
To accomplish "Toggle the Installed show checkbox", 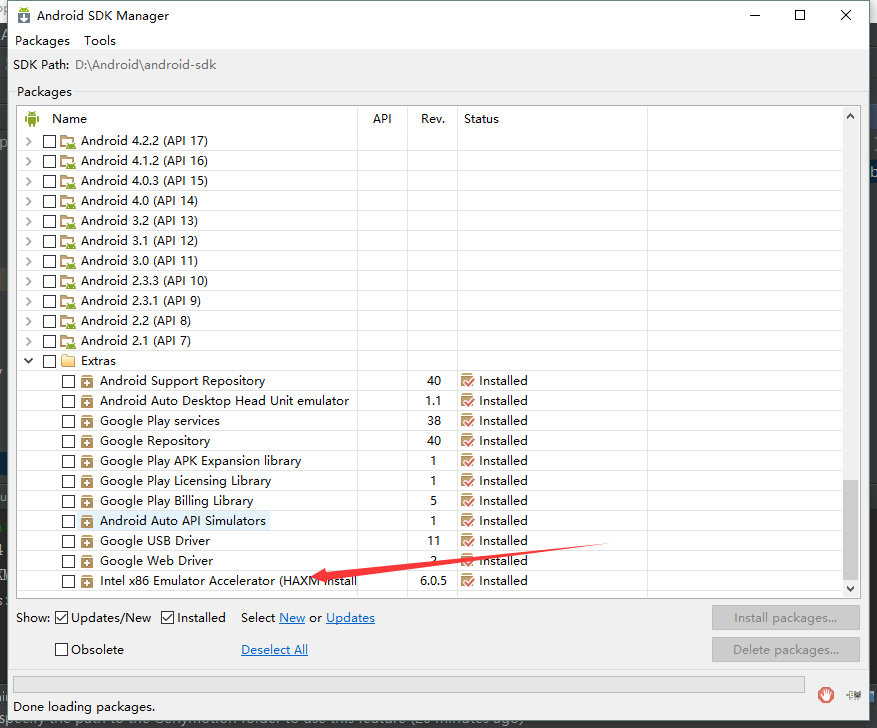I will coord(167,618).
